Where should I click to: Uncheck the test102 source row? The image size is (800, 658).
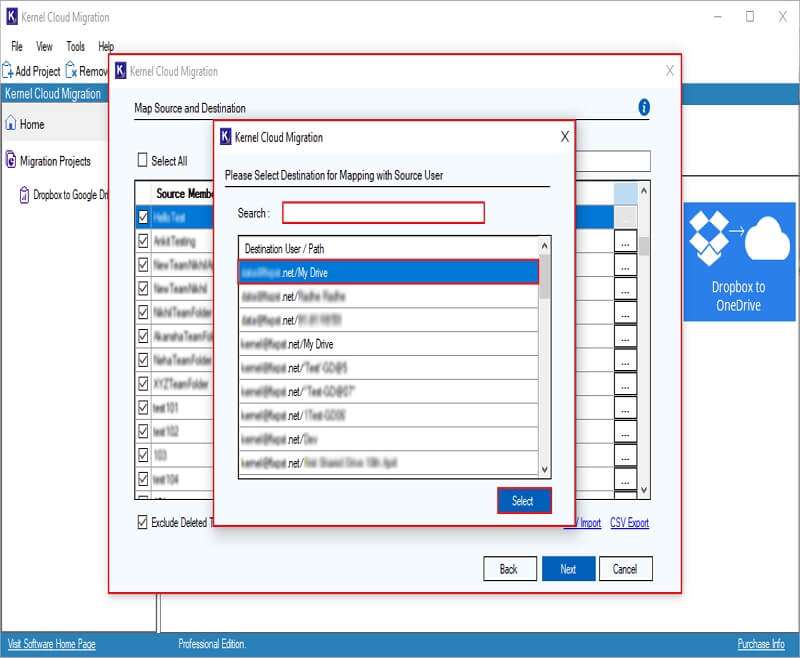(x=143, y=432)
